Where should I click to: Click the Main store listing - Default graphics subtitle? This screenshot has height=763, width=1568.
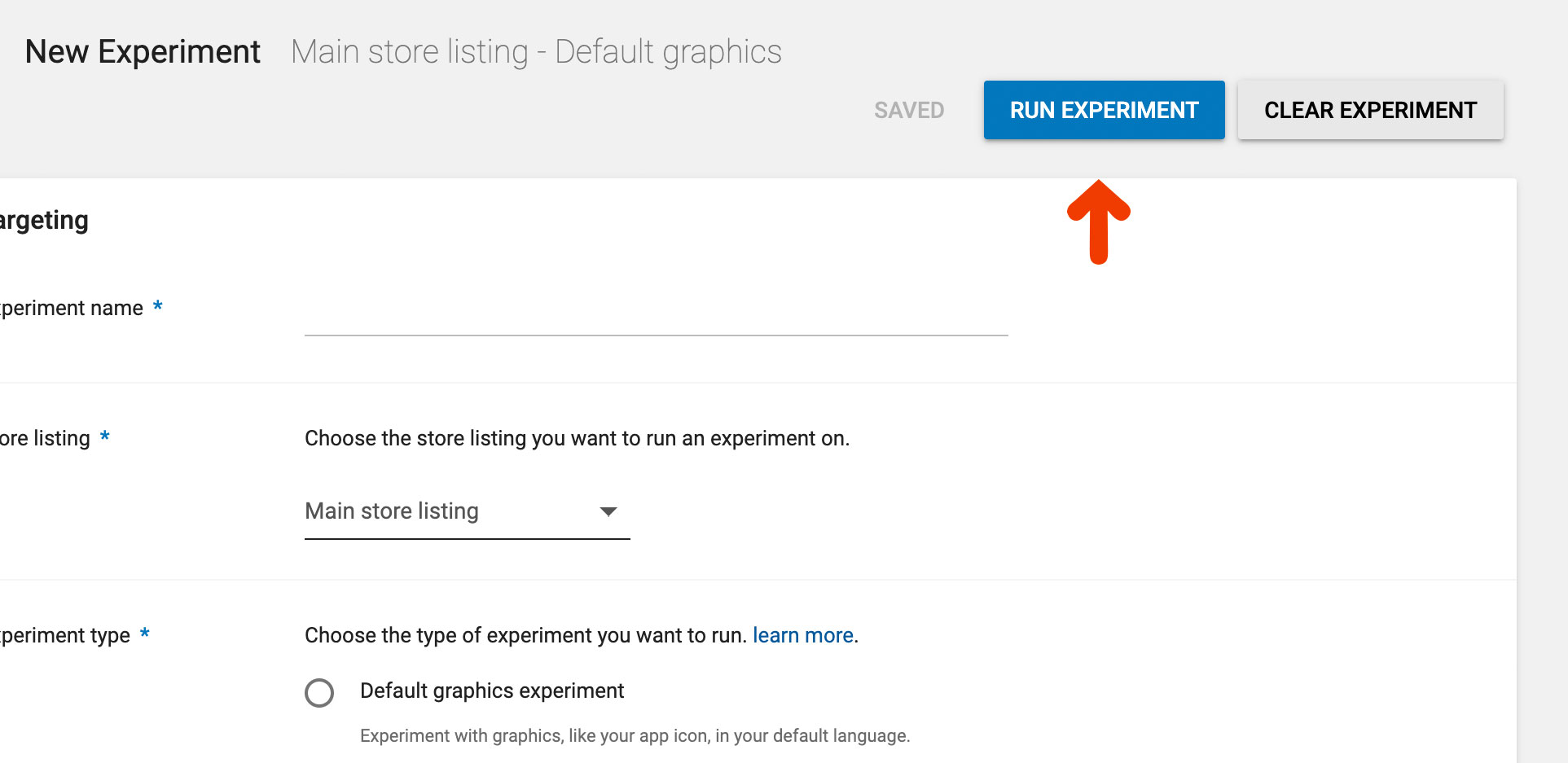pos(536,52)
